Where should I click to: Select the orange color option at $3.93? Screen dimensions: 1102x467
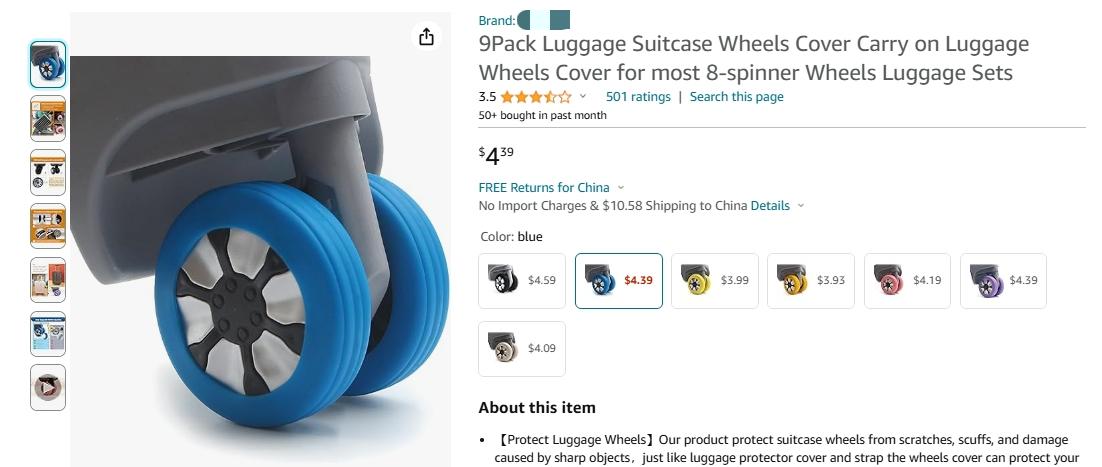pyautogui.click(x=811, y=281)
